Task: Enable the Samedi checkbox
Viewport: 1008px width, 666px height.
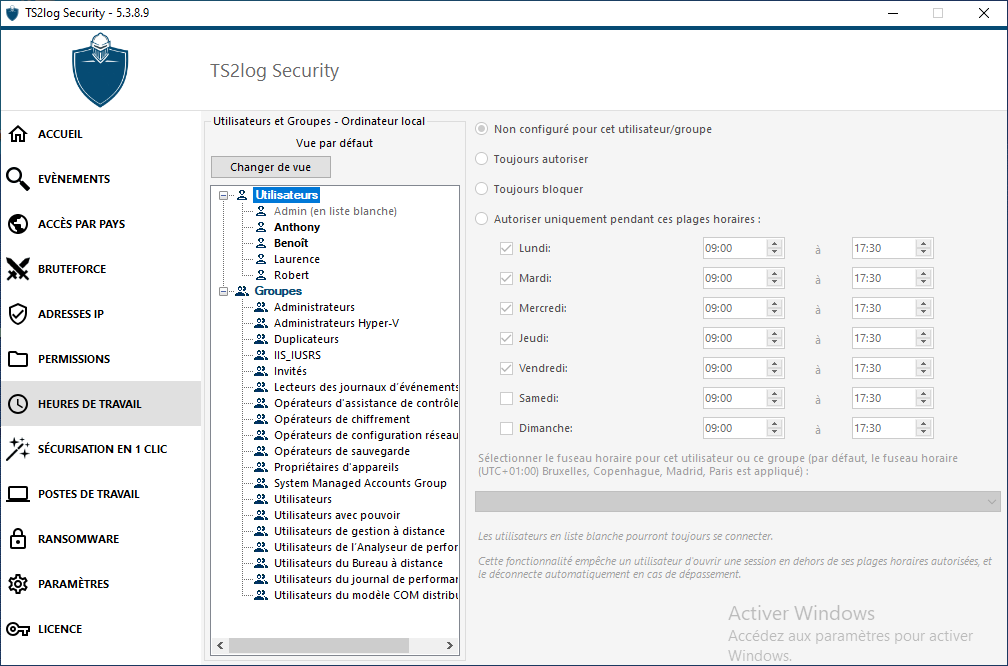Action: (507, 399)
